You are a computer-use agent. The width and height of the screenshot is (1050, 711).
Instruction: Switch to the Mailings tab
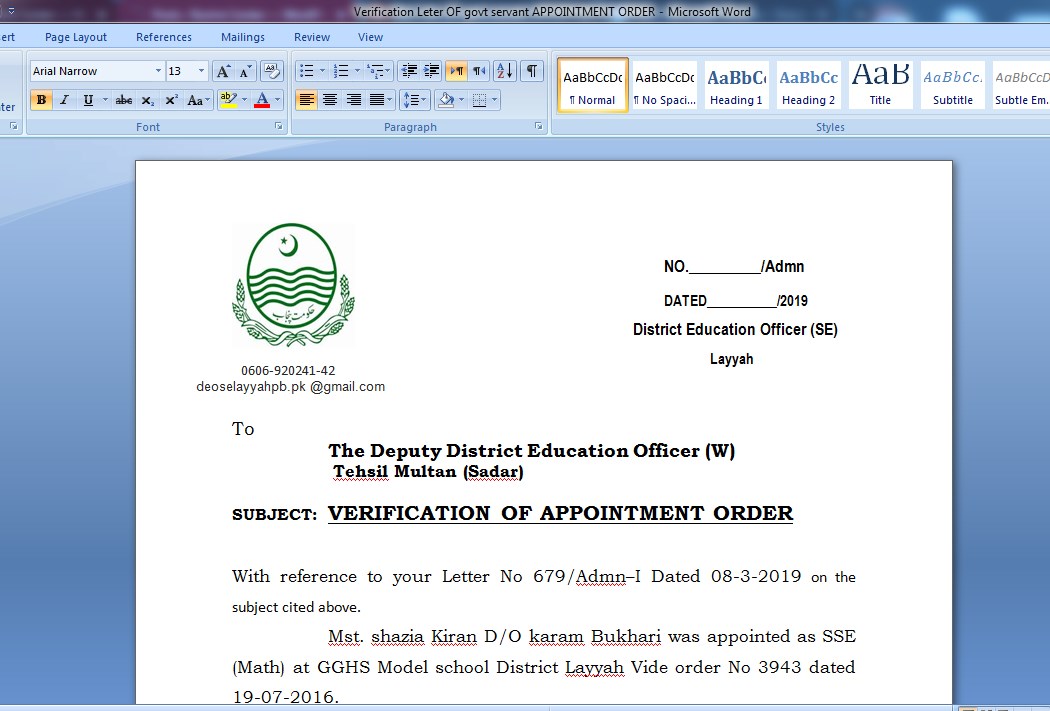(x=242, y=37)
